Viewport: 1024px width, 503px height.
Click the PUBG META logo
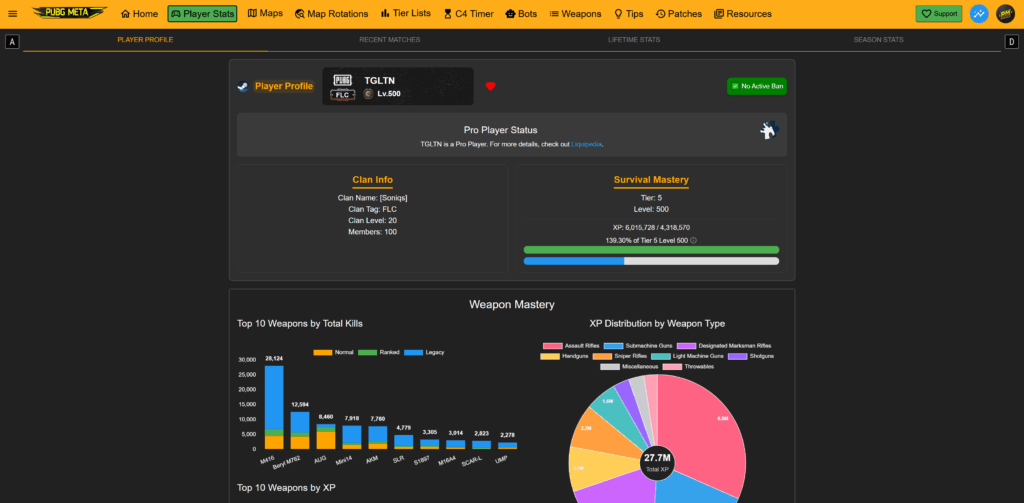[x=70, y=13]
